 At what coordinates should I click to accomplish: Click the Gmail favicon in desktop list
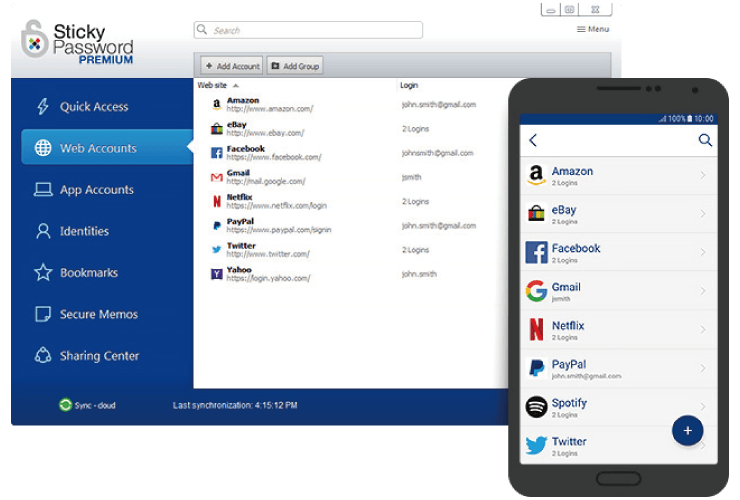pyautogui.click(x=217, y=178)
